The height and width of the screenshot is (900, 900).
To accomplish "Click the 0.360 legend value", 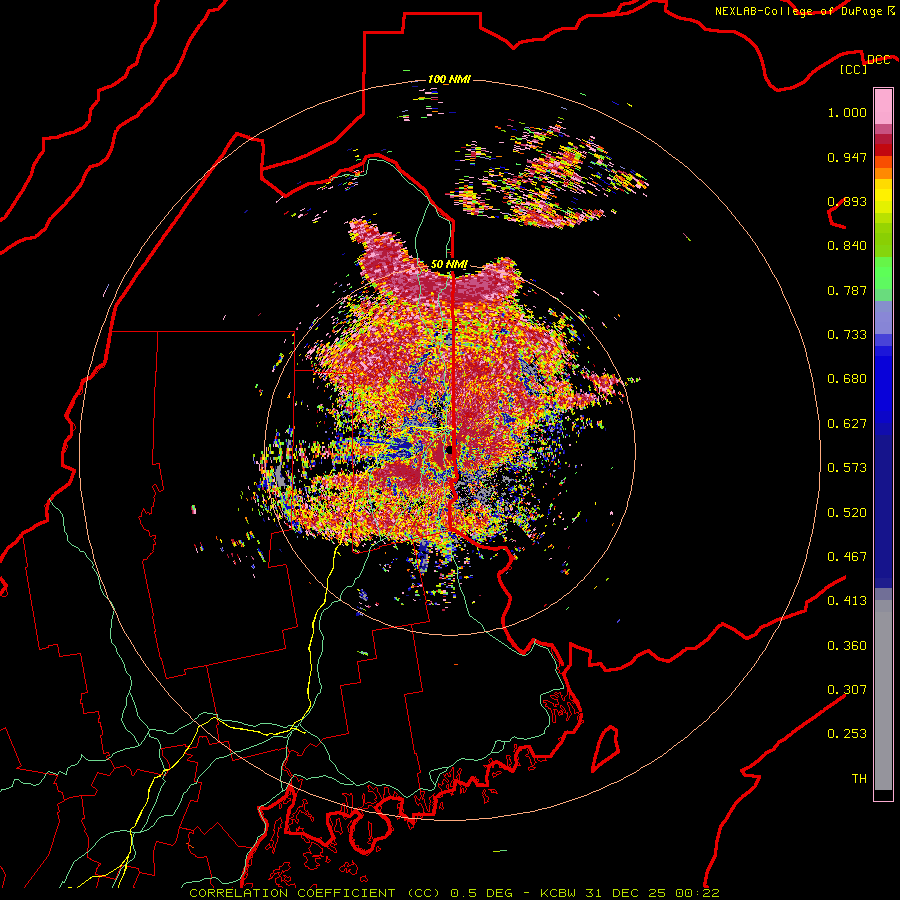I will (847, 646).
